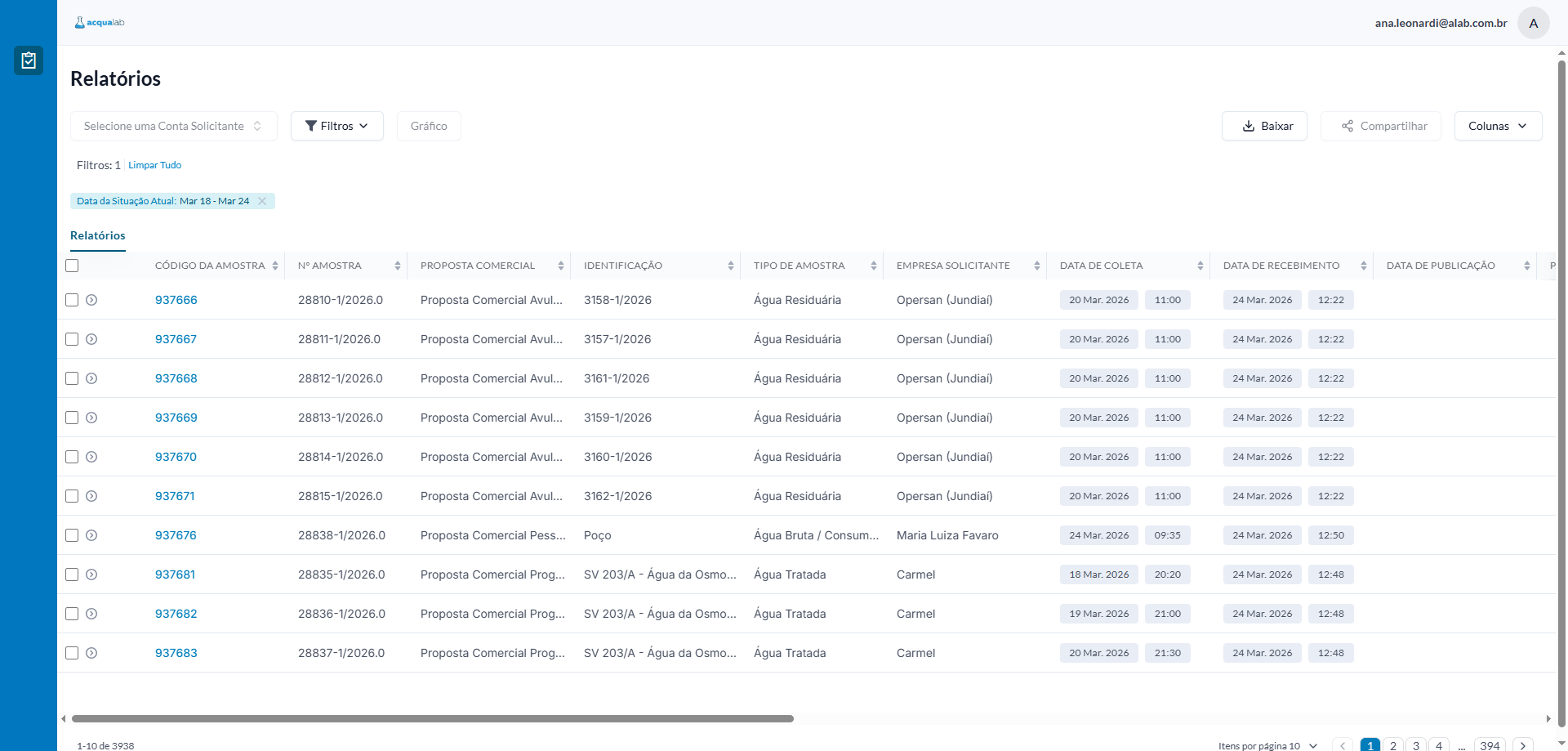Viewport: 1568px width, 751px height.
Task: Click the row action icon for sample 937666
Action: pyautogui.click(x=91, y=300)
